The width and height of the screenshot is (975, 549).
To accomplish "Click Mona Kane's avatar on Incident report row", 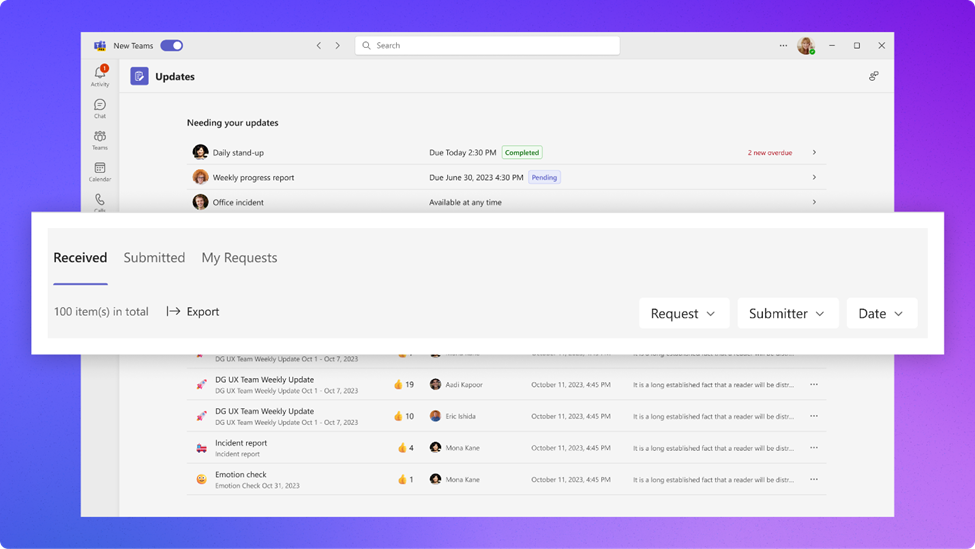I will [435, 448].
